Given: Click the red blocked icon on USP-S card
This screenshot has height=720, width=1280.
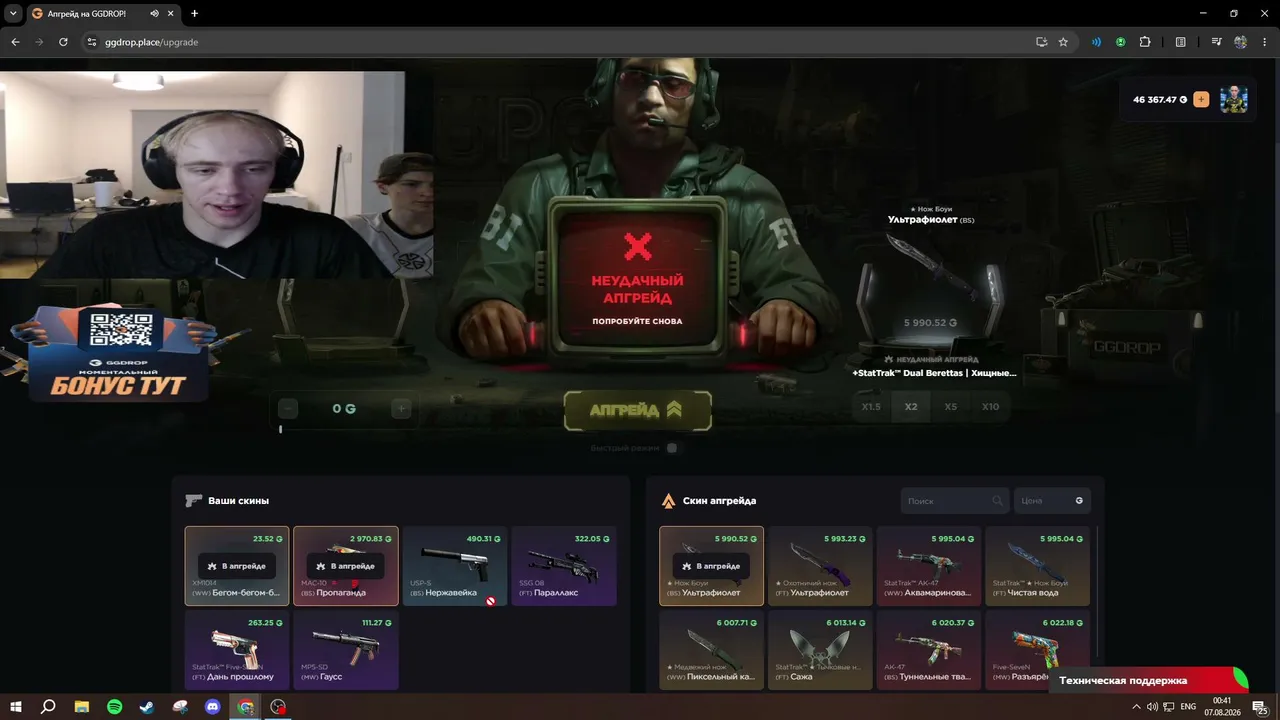Looking at the screenshot, I should [491, 600].
